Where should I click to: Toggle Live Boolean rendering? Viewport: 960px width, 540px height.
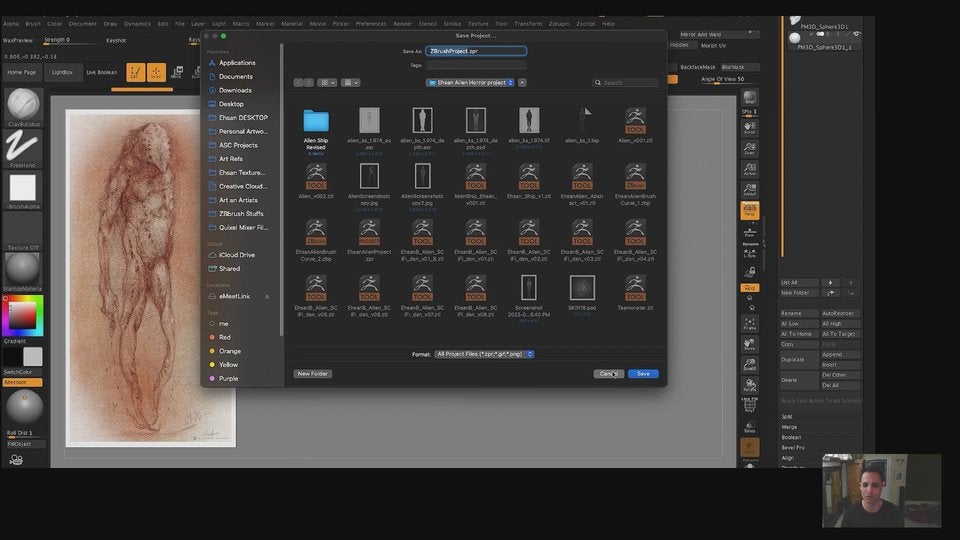tap(101, 72)
